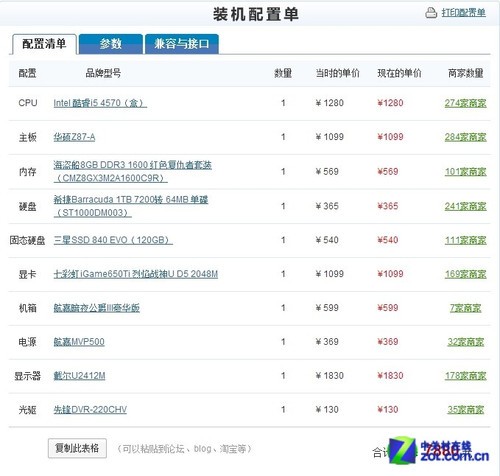Click the red ¥1280 current price for the CPU

pyautogui.click(x=390, y=103)
